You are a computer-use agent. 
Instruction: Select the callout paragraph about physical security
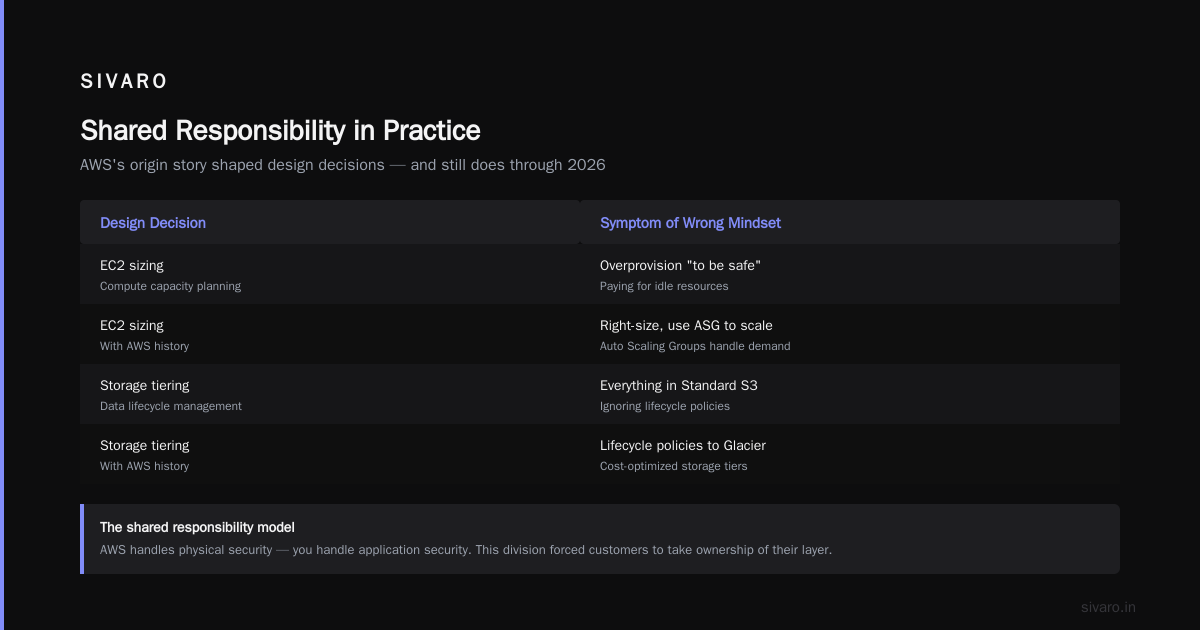pyautogui.click(x=466, y=550)
